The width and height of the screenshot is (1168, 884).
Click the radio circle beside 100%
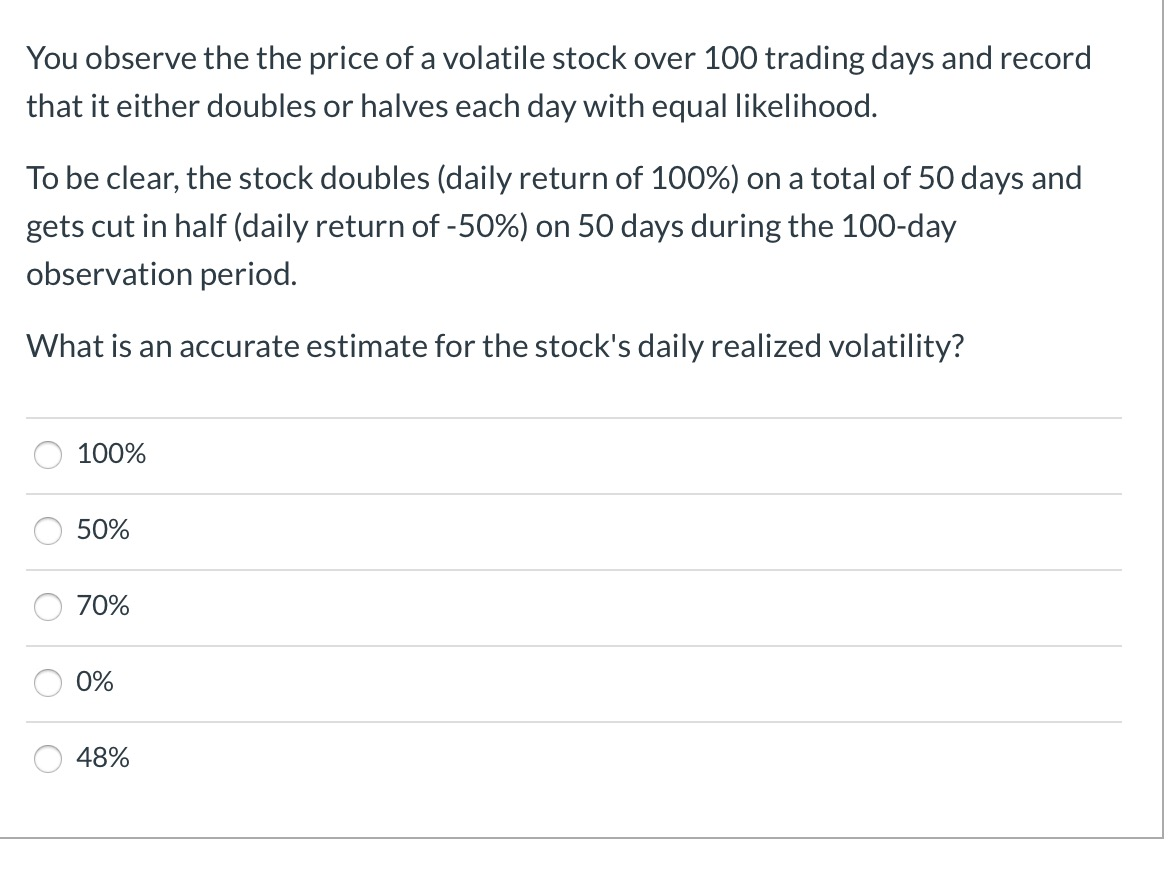(47, 454)
